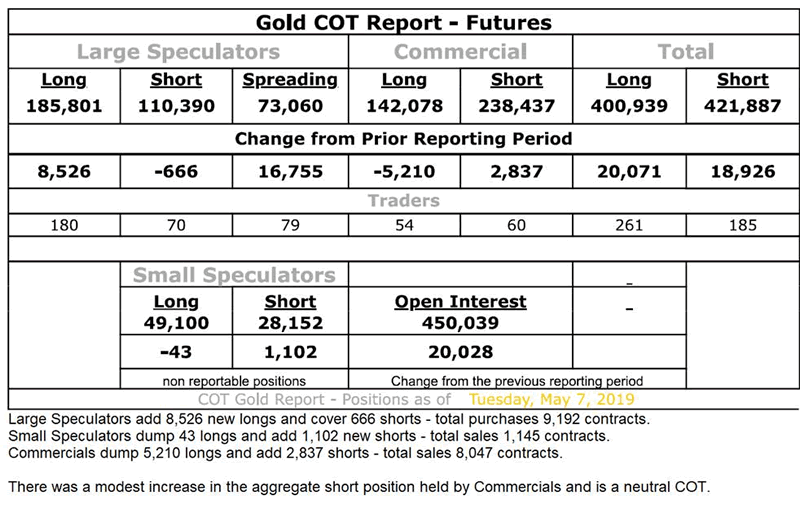Select the spreading change value 16,755
The image size is (800, 513).
click(290, 172)
